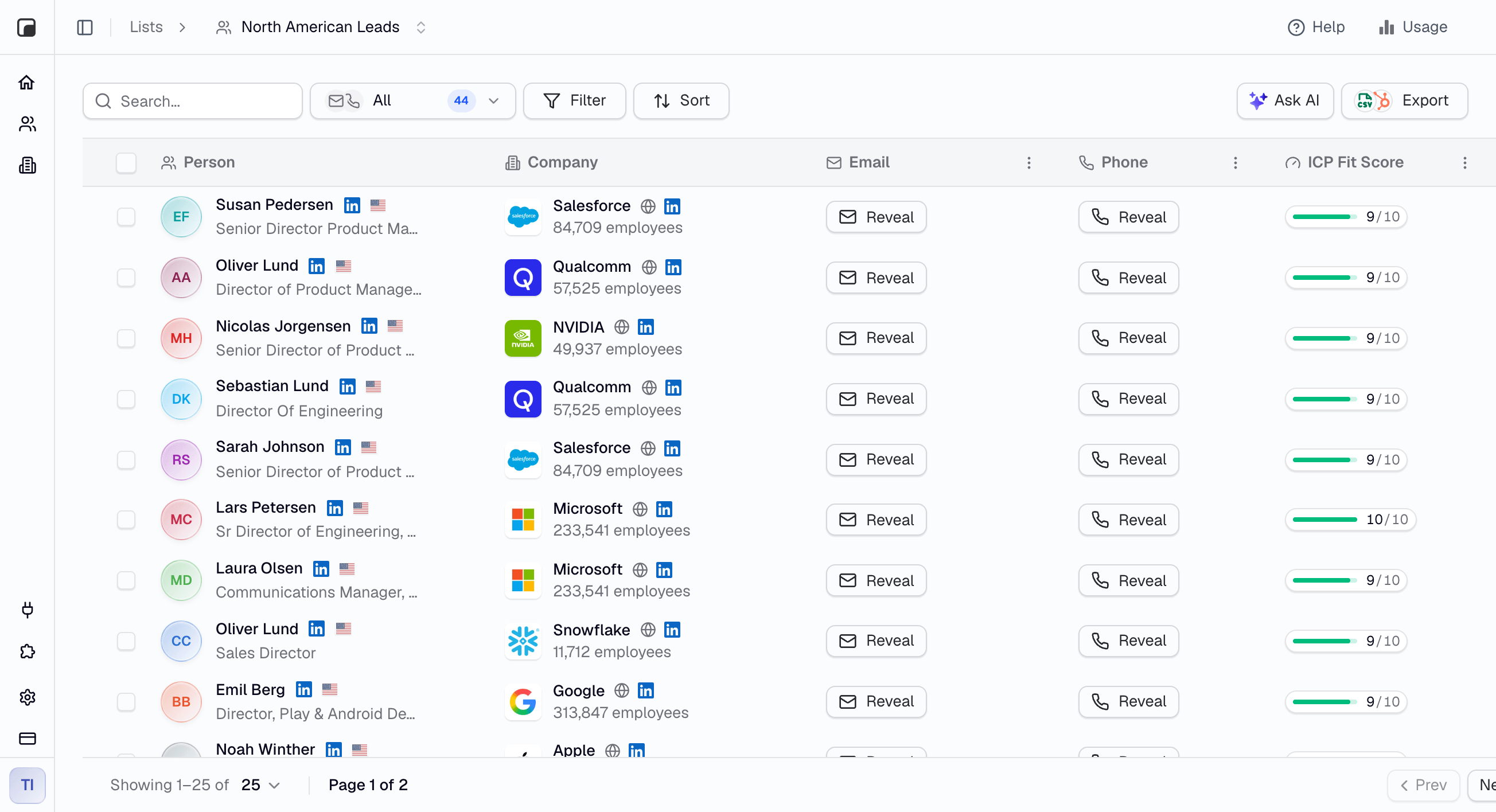Open Laura Olsen's LinkedIn icon
Image resolution: width=1496 pixels, height=812 pixels.
point(321,569)
